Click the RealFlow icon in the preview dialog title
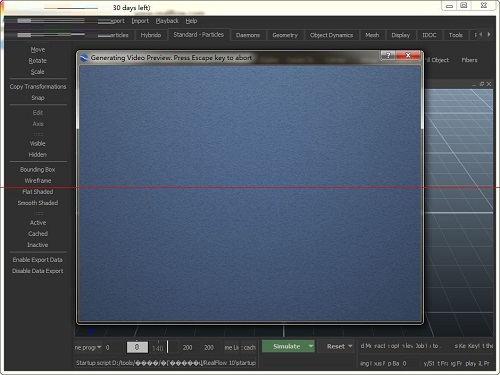Image resolution: width=500 pixels, height=375 pixels. (84, 58)
